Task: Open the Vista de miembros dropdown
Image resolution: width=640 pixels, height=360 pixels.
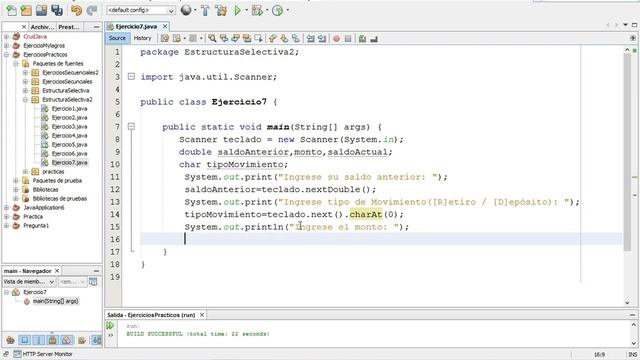Action: 29,282
